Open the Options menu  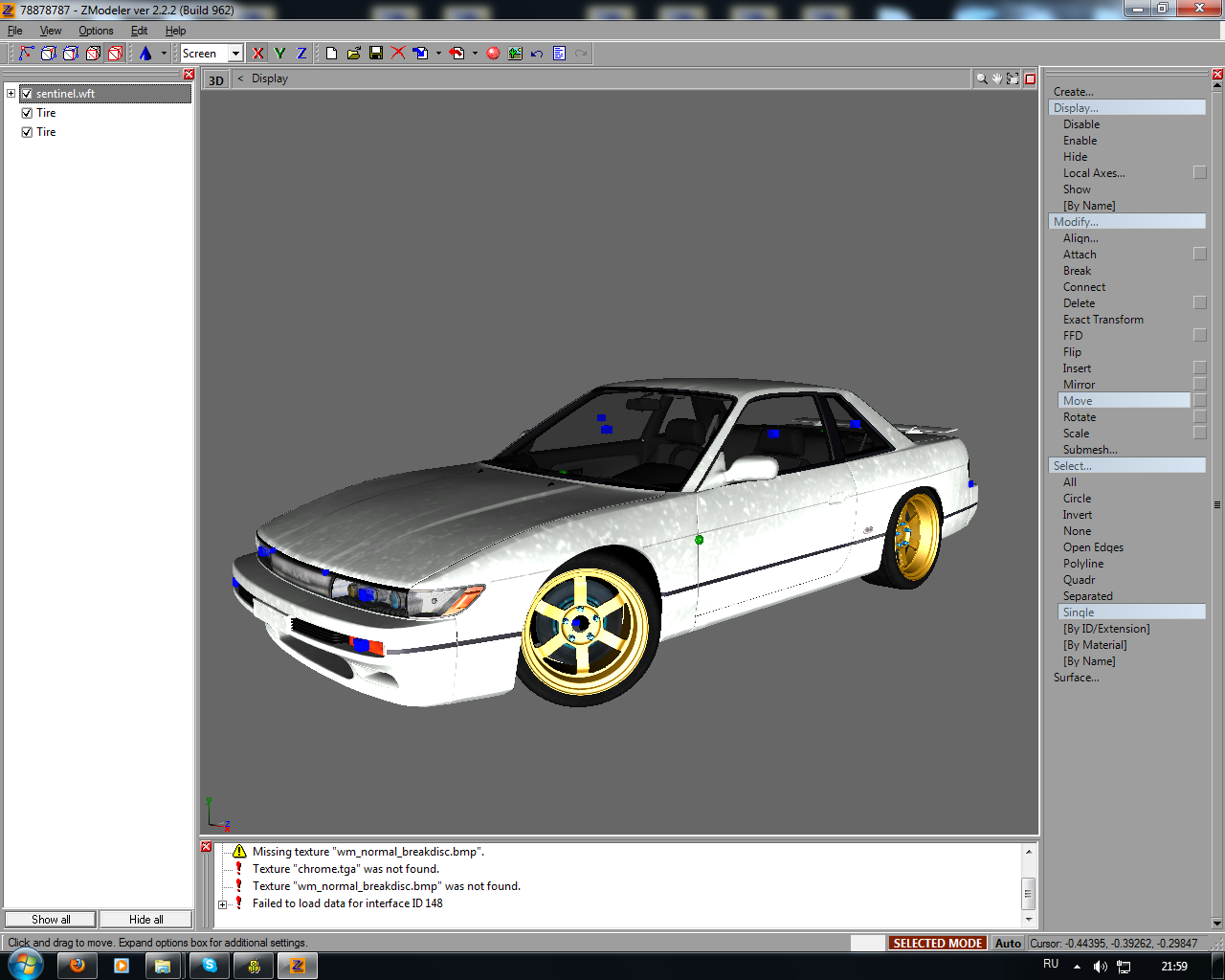[96, 31]
